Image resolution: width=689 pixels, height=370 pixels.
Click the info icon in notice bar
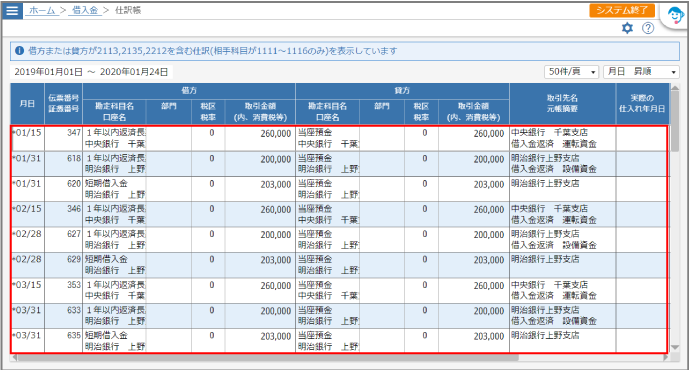click(x=19, y=51)
